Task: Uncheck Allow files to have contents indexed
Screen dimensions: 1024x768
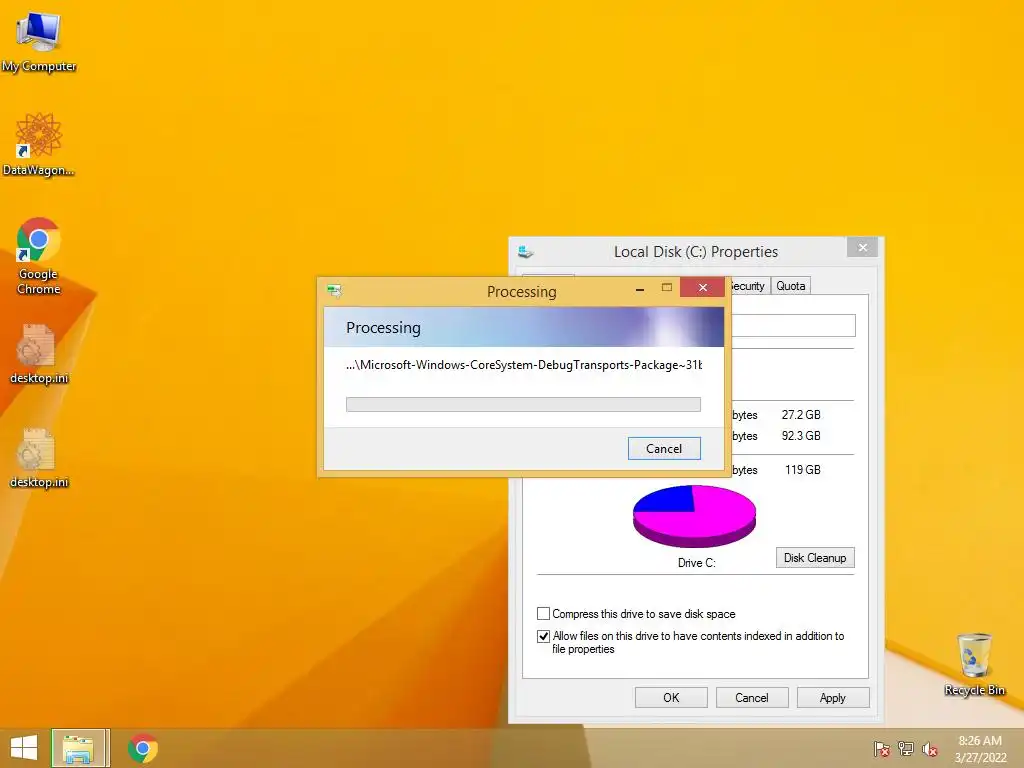Action: (x=543, y=636)
